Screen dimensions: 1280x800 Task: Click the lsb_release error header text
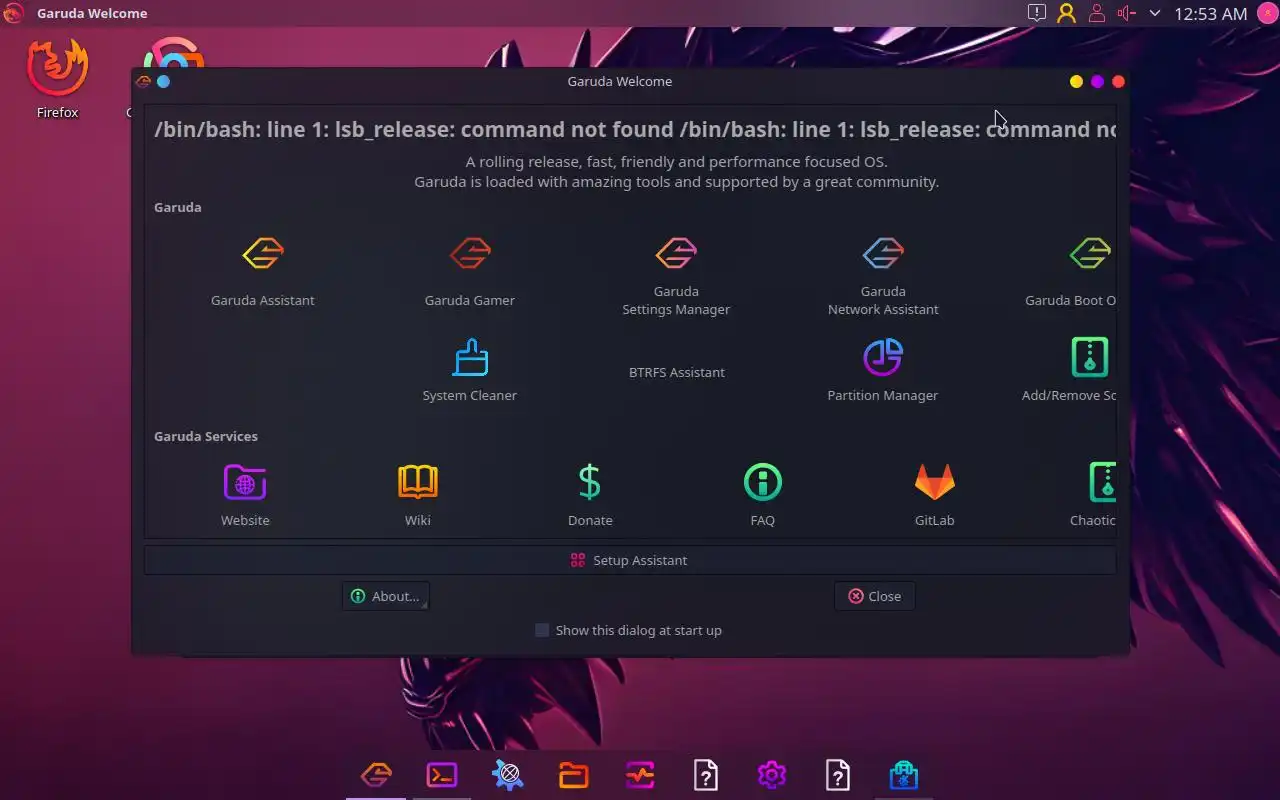pyautogui.click(x=635, y=129)
